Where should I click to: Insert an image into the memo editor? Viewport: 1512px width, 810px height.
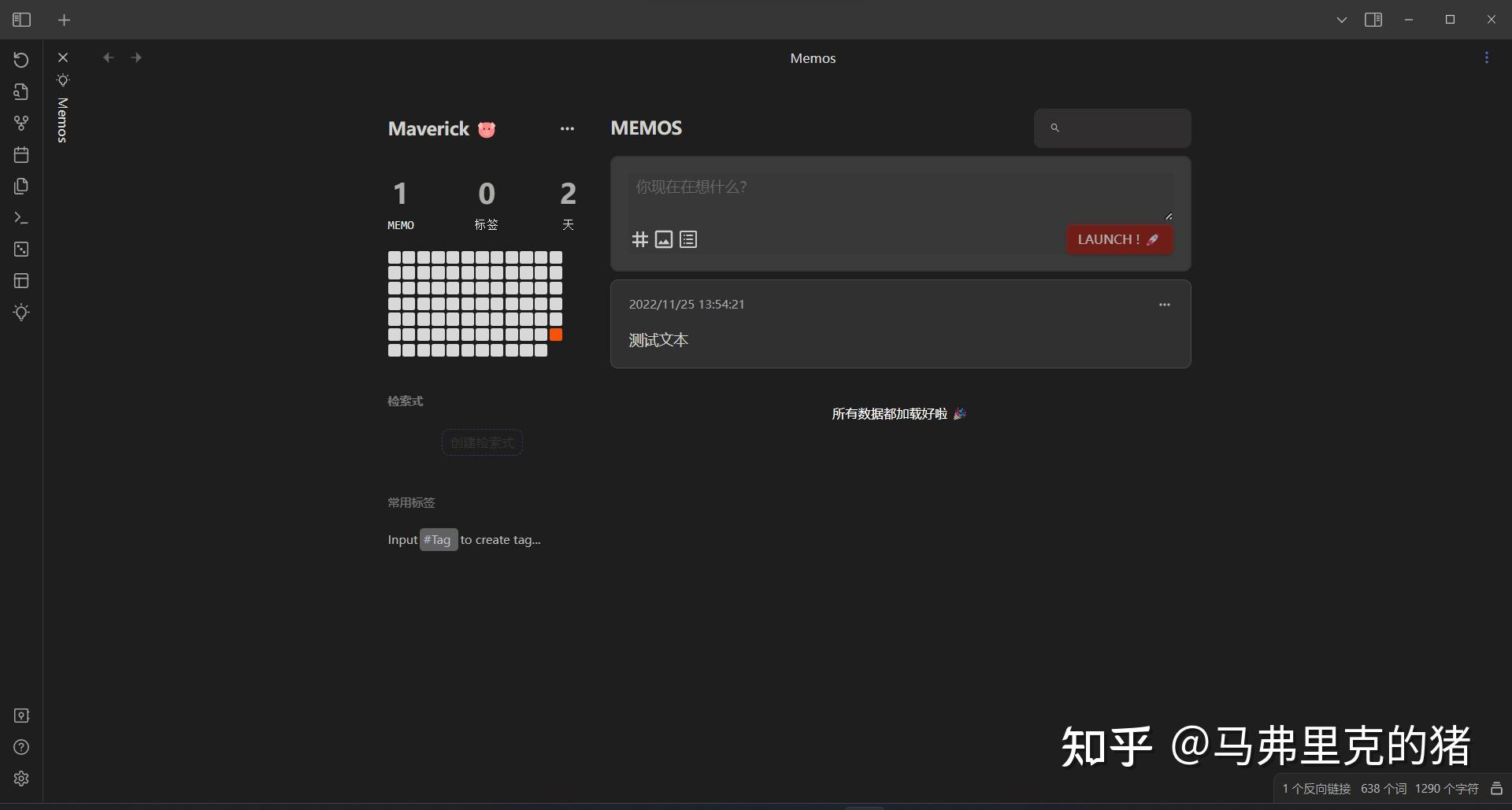point(664,239)
